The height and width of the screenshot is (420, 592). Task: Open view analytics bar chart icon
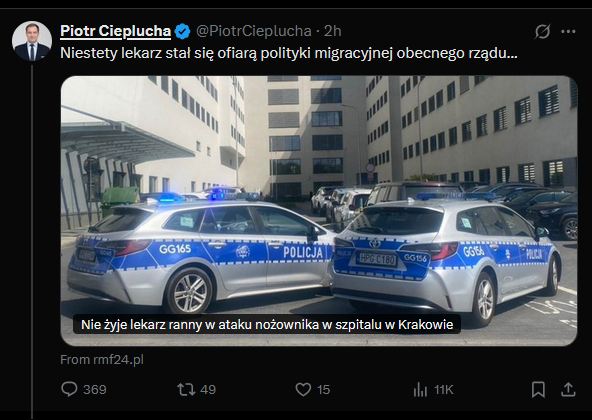coord(420,389)
